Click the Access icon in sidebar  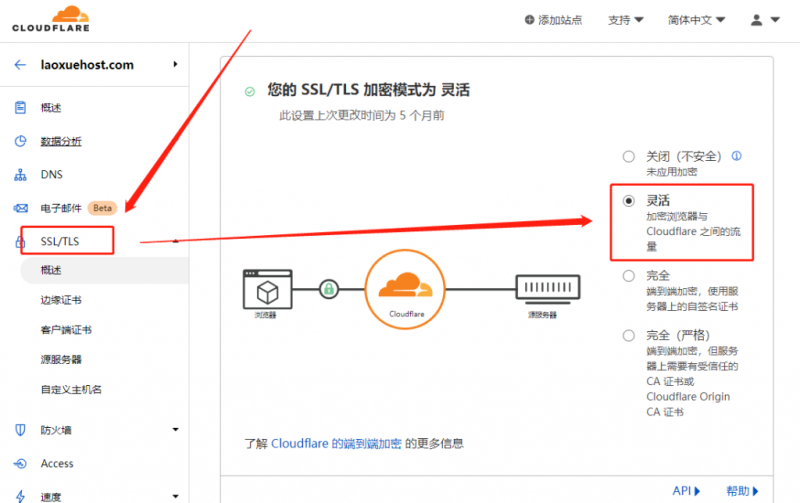coord(20,464)
